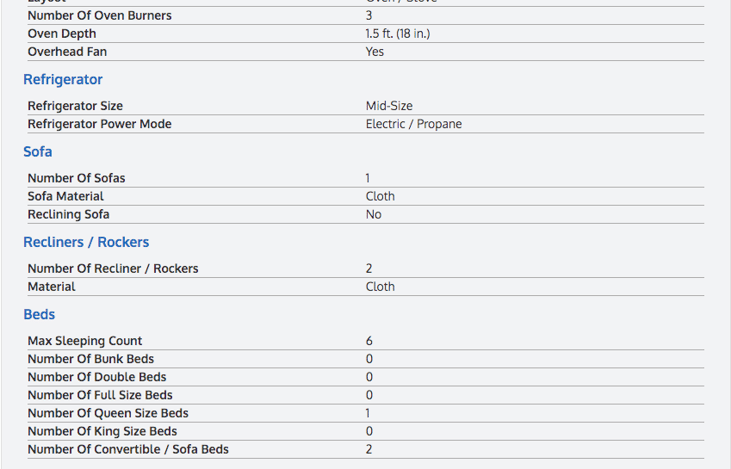
Task: Click the Oven Depth label
Action: [x=62, y=34]
